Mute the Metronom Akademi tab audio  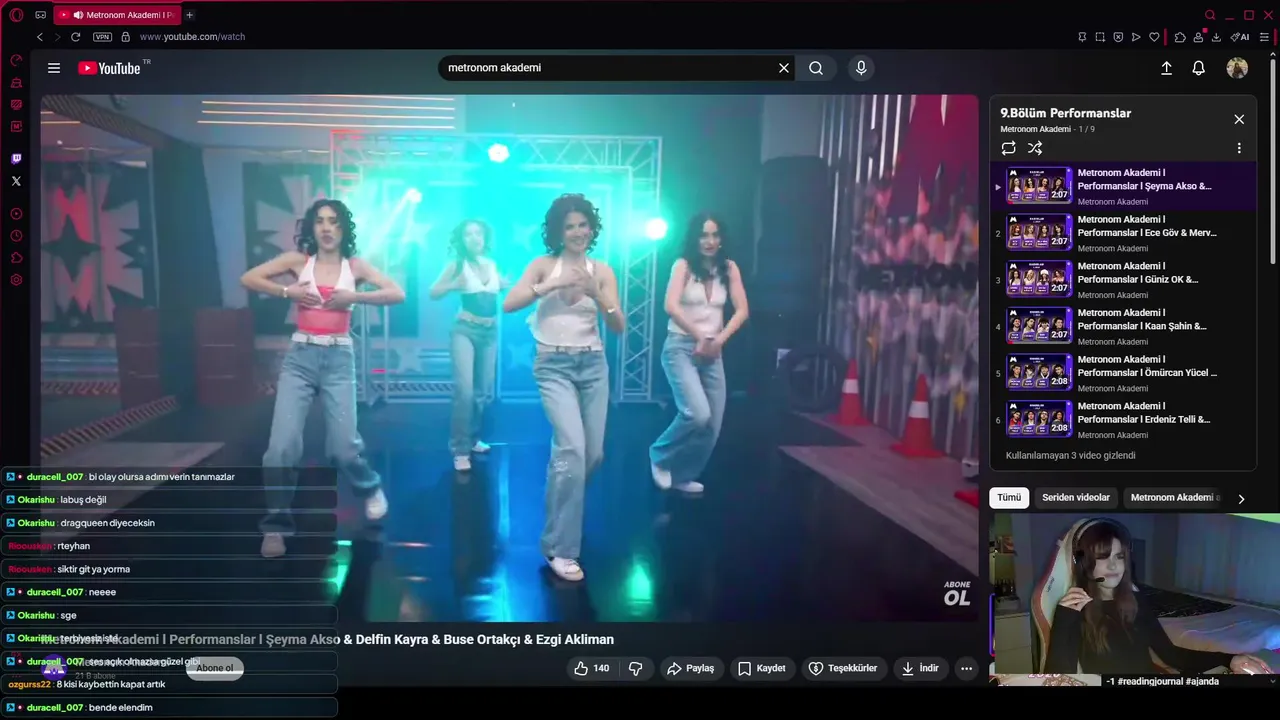point(78,15)
